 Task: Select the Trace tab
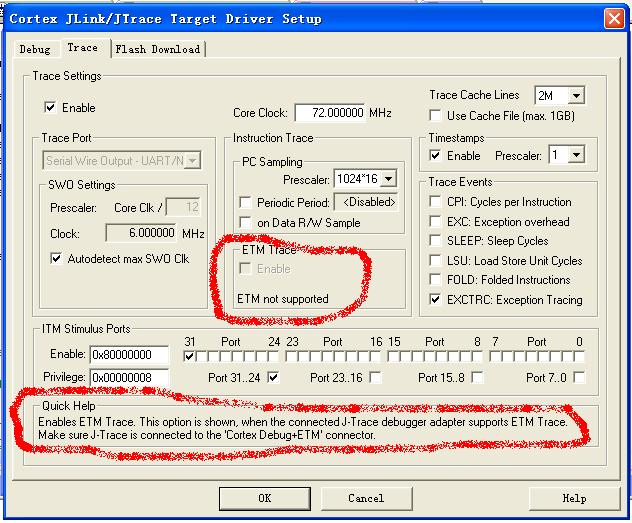click(83, 48)
